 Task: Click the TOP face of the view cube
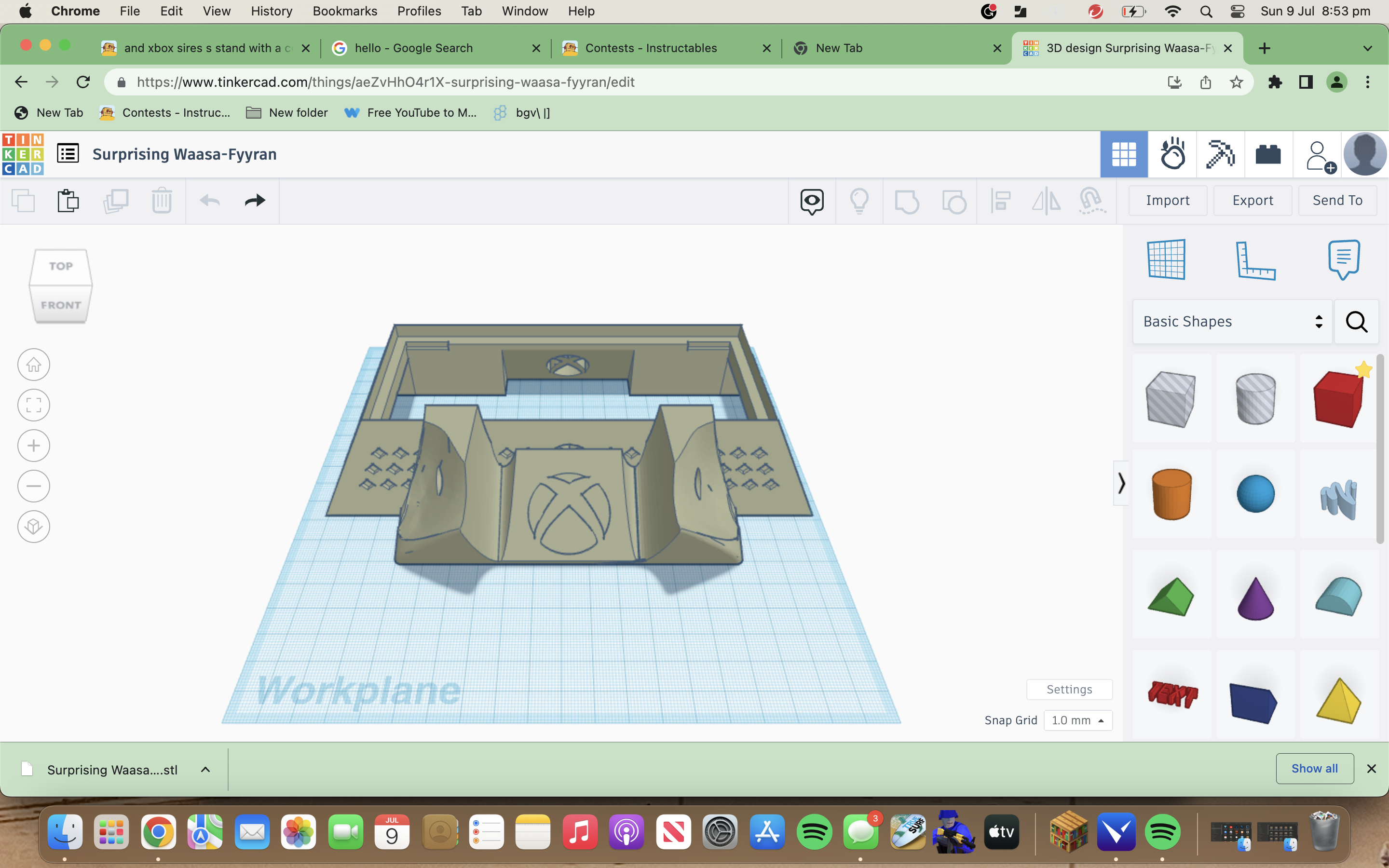pos(61,266)
